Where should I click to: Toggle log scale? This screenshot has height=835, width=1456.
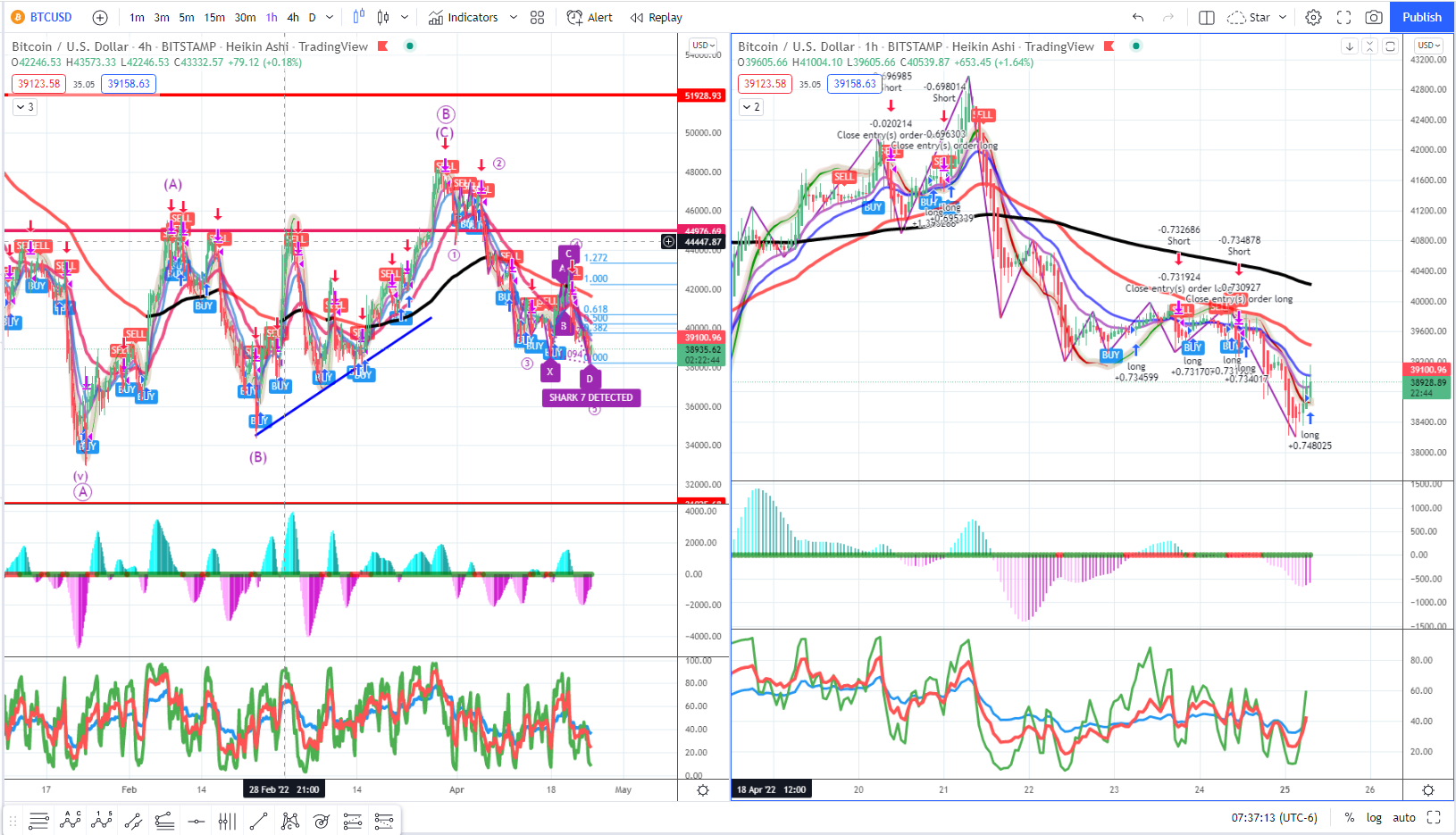click(1374, 817)
